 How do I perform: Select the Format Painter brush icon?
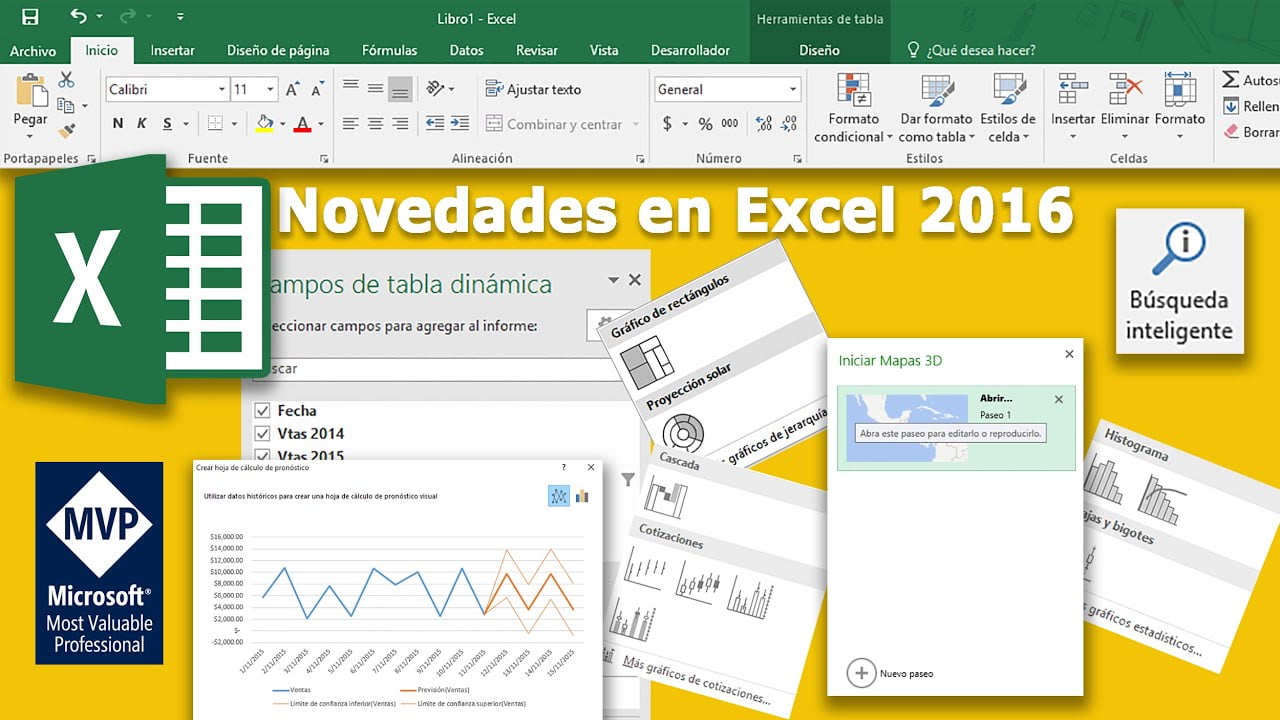click(x=67, y=130)
